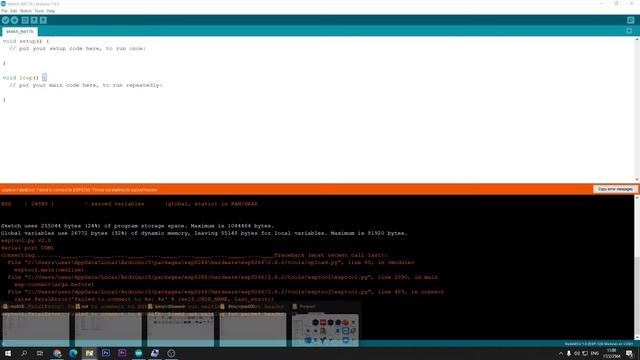Click the third taskbar preview thumbnail

pyautogui.click(x=180, y=329)
